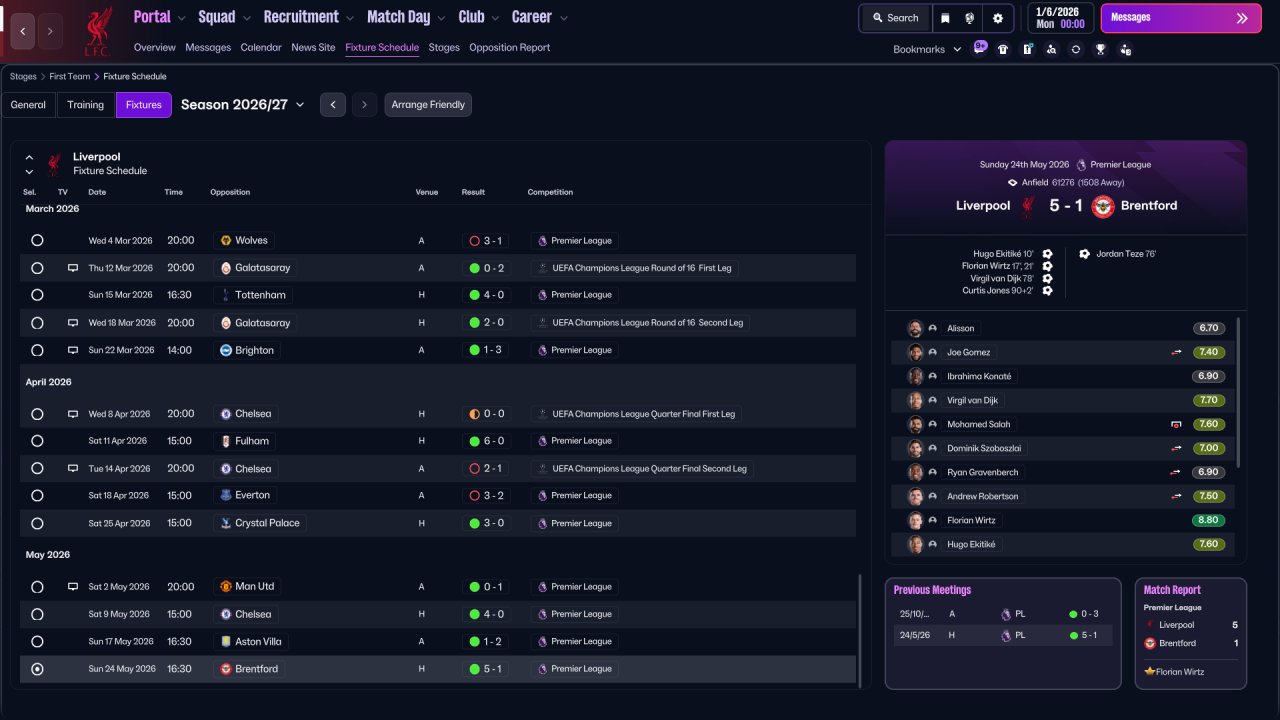Click Alisson's player portrait
1280x720 pixels.
pyautogui.click(x=915, y=328)
